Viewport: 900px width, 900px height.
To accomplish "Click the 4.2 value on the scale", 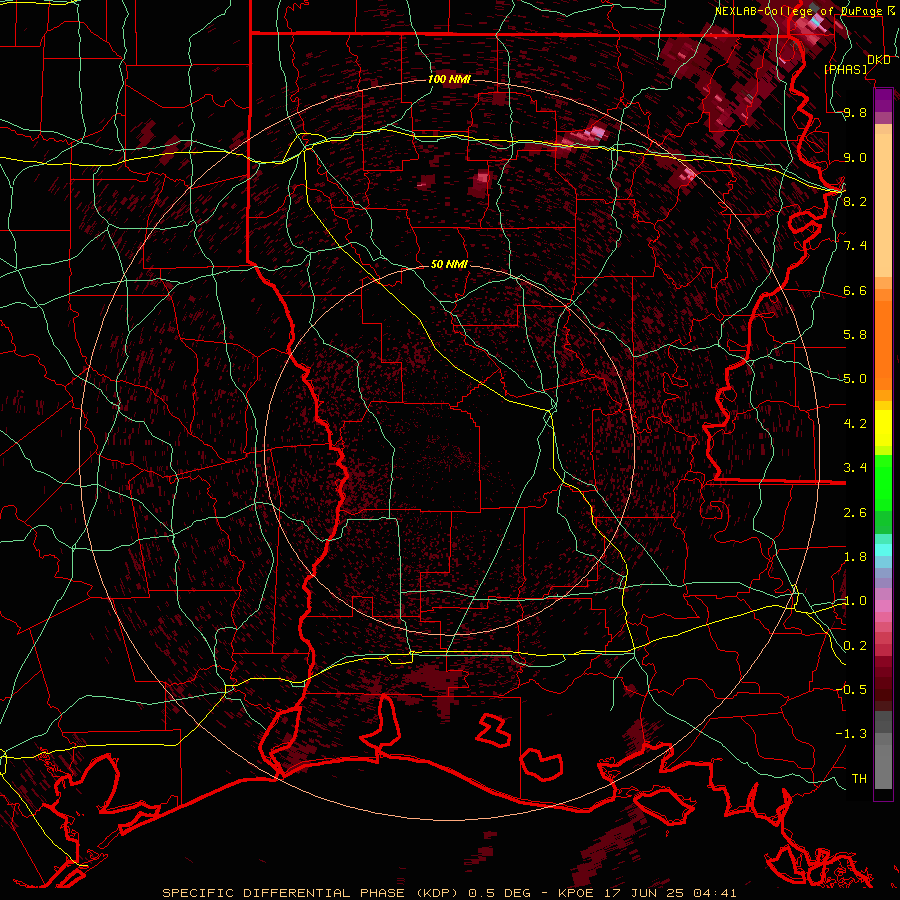I will pyautogui.click(x=855, y=424).
